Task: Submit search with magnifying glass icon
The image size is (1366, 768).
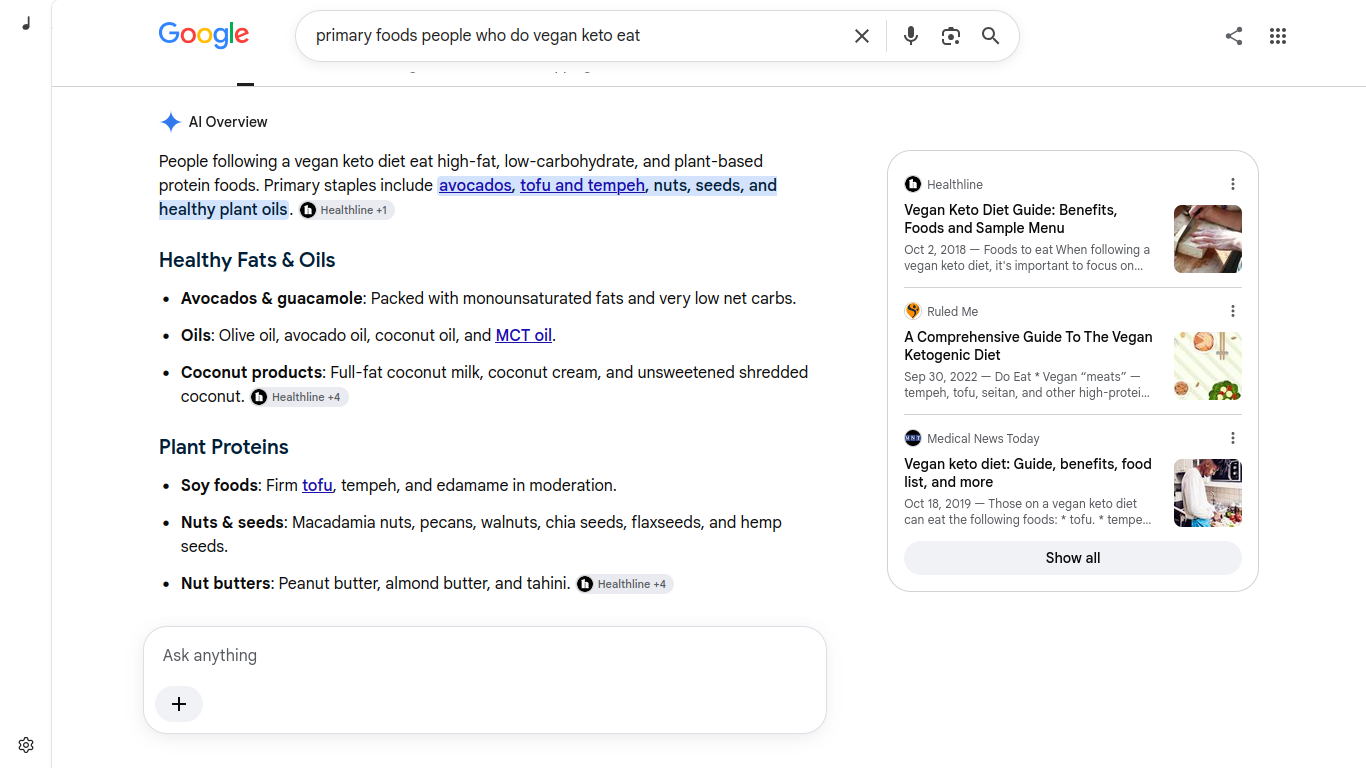Action: [990, 36]
